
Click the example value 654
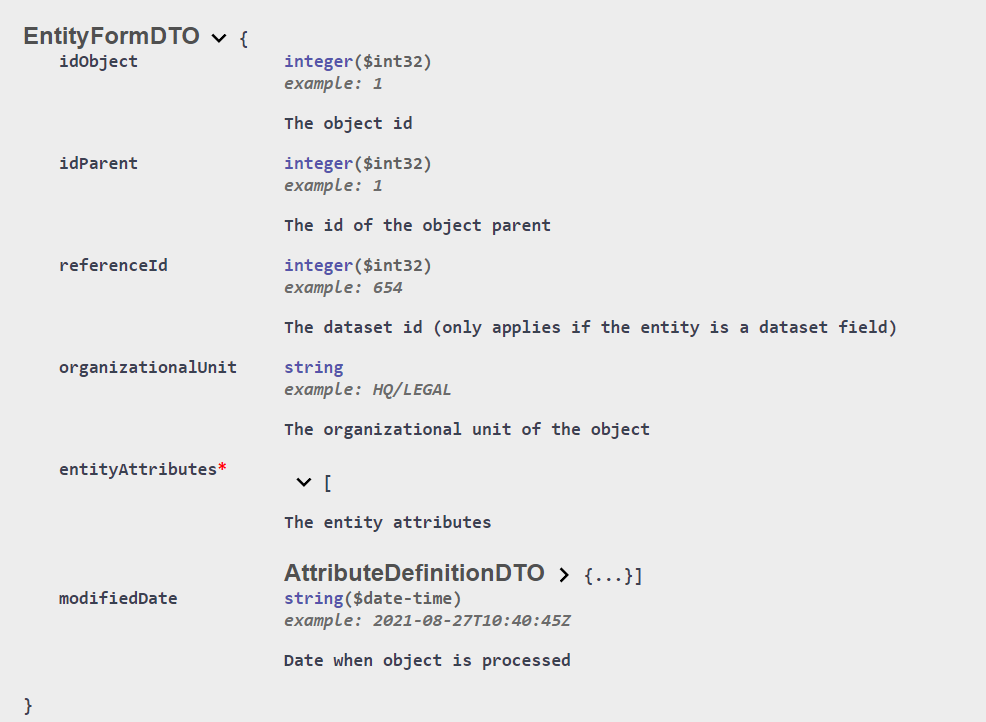(x=387, y=288)
